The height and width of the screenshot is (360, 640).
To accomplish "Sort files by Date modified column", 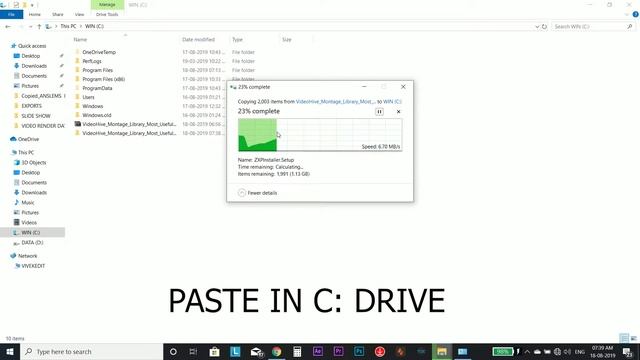I will tap(198, 40).
